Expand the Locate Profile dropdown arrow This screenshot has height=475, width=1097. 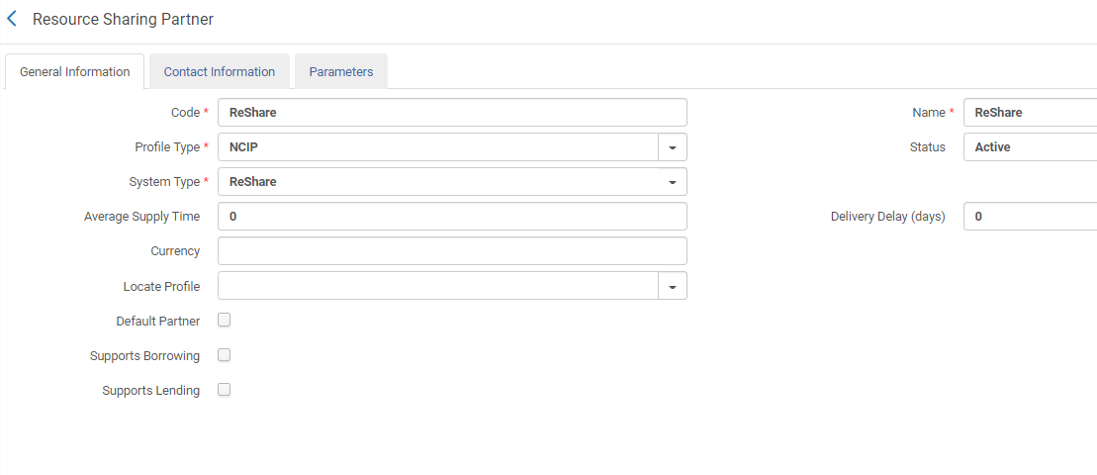click(672, 287)
